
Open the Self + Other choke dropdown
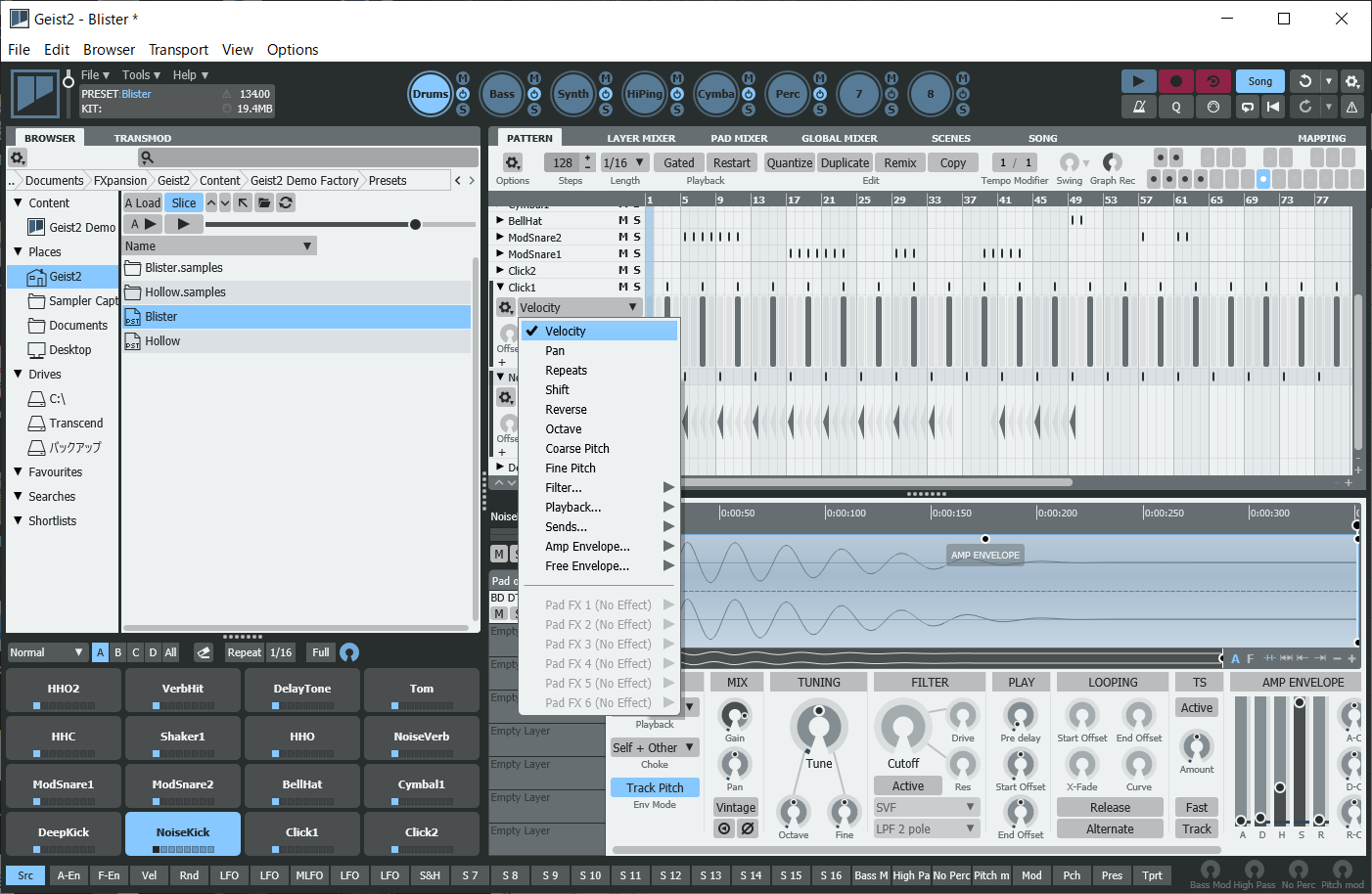point(655,747)
